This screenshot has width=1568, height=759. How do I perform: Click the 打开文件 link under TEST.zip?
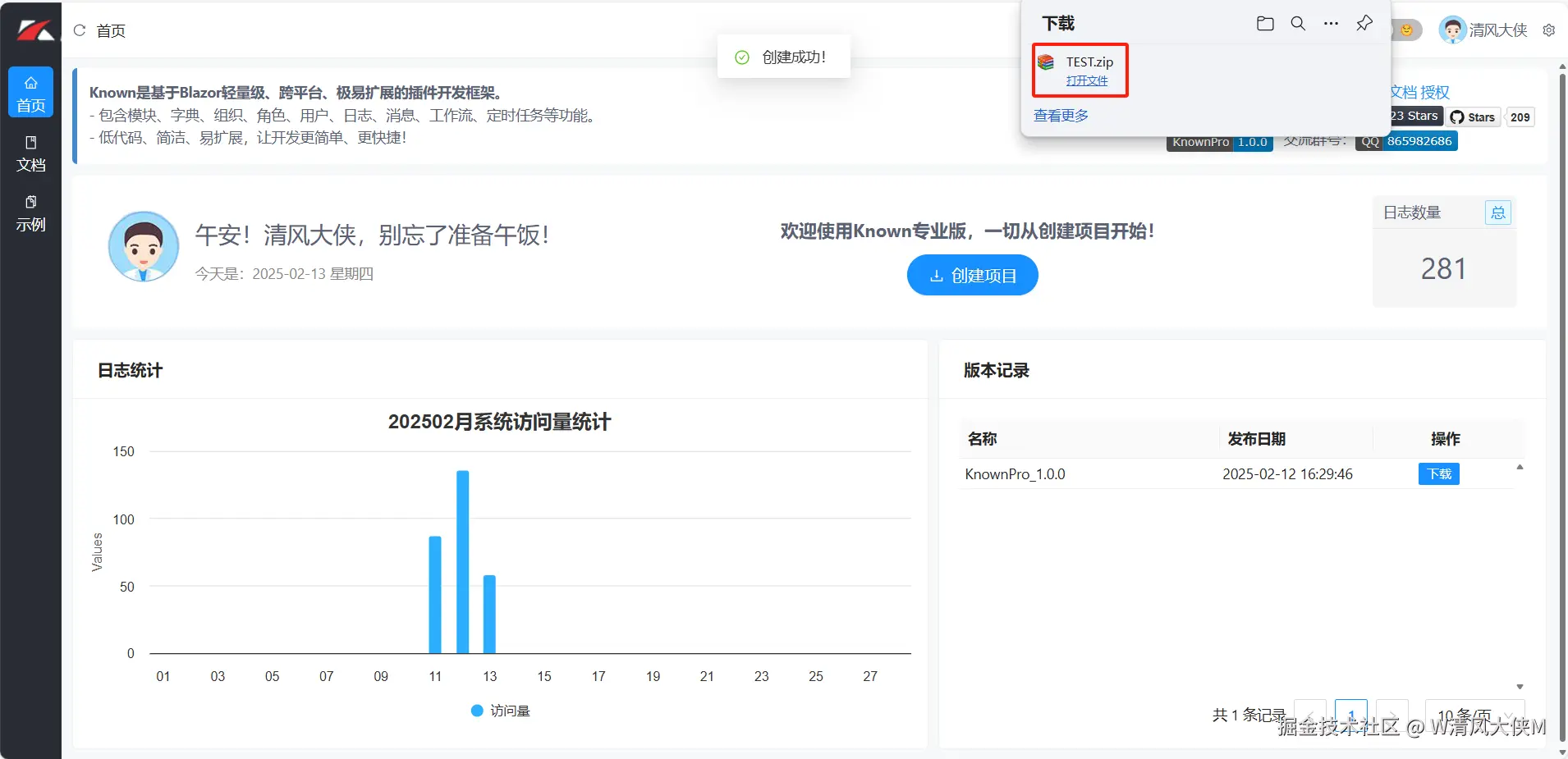point(1087,80)
